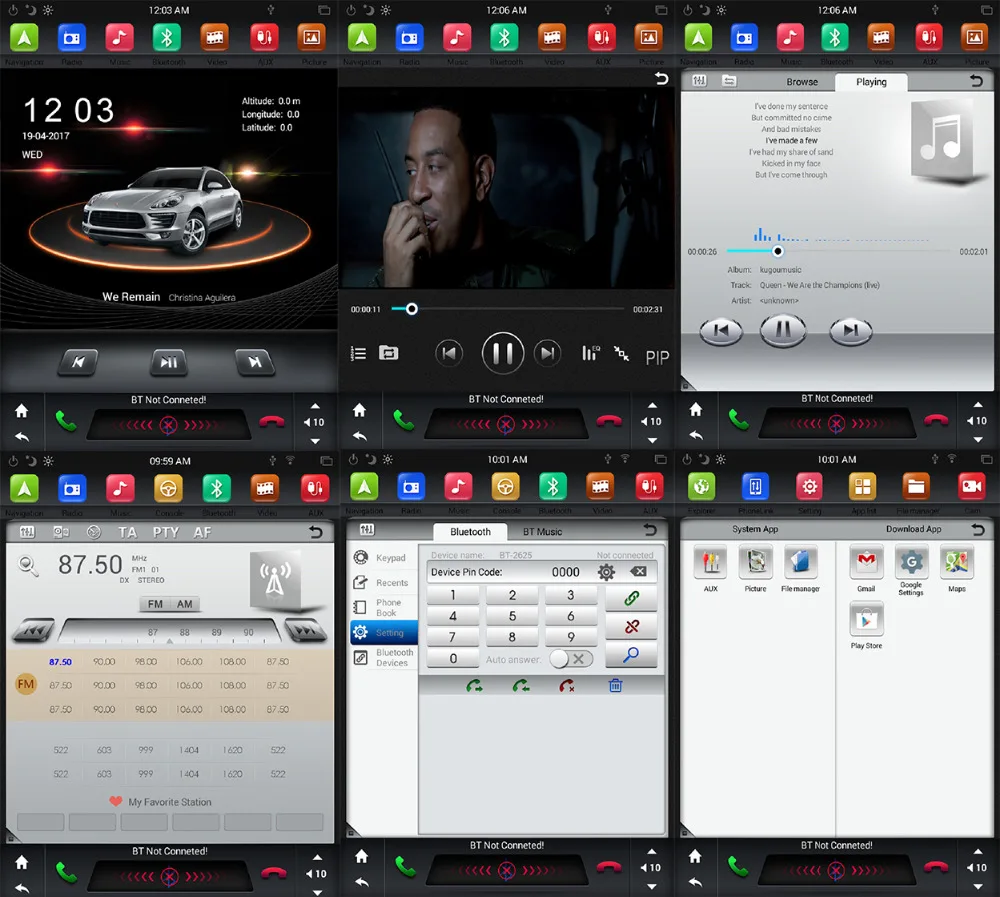This screenshot has height=897, width=1000.
Task: Switch the radio band to FM using the FM/AM selector
Action: coord(155,604)
